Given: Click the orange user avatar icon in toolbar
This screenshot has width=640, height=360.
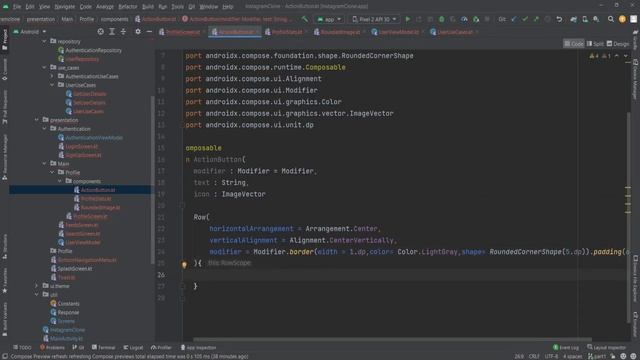Looking at the screenshot, I should (622, 19).
